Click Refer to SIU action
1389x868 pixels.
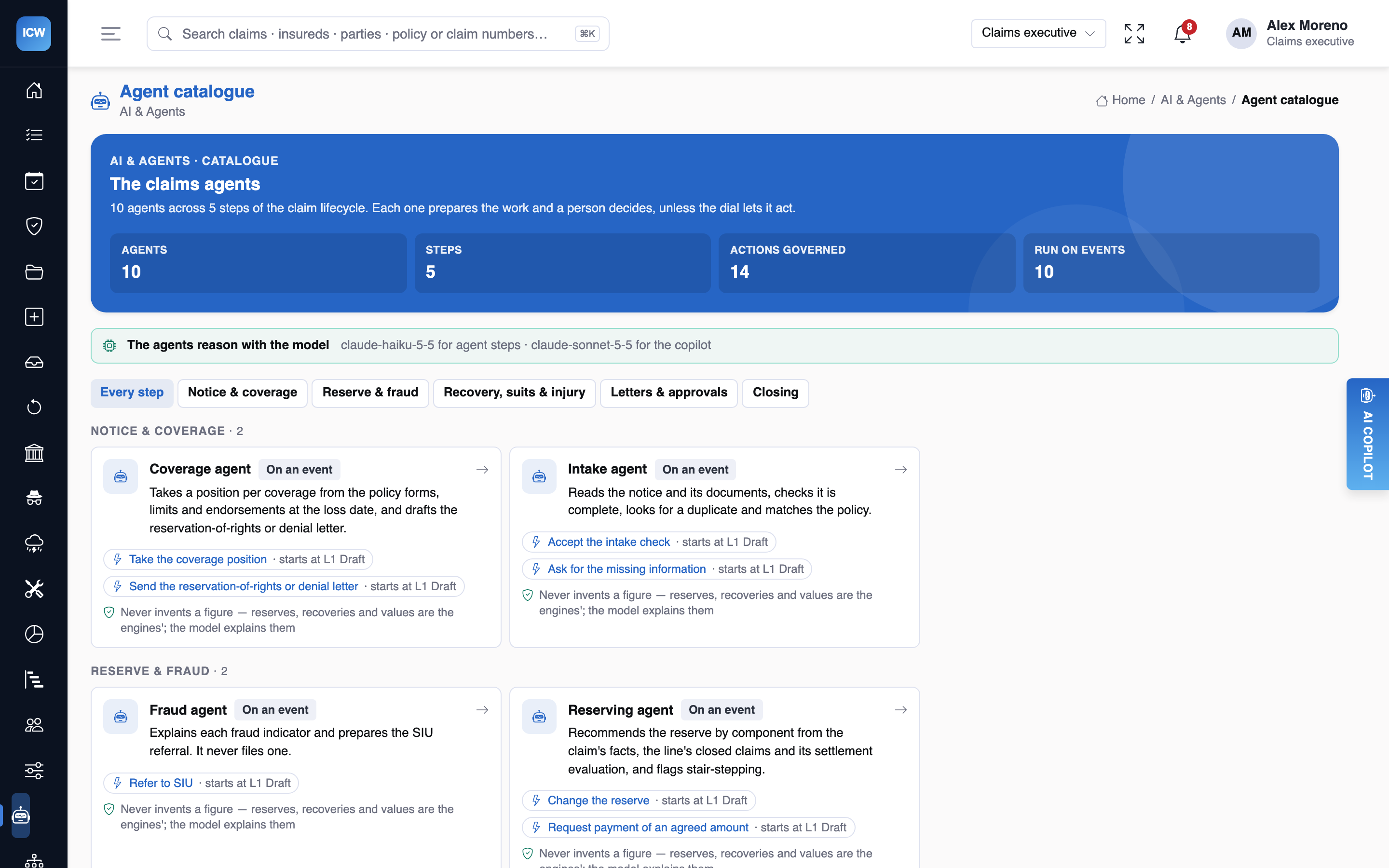click(161, 783)
